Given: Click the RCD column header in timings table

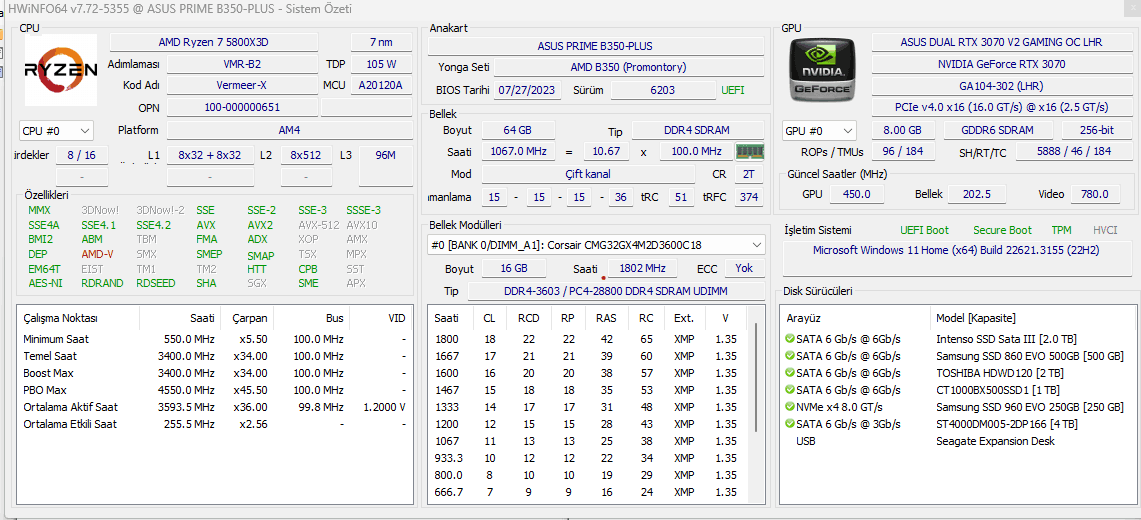Looking at the screenshot, I should tap(528, 318).
